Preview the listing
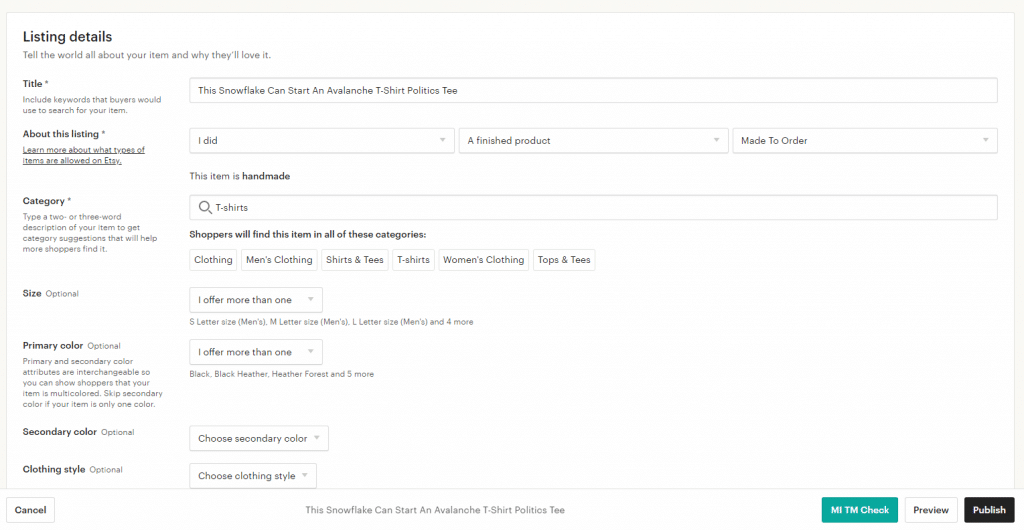1024x530 pixels. (x=931, y=510)
